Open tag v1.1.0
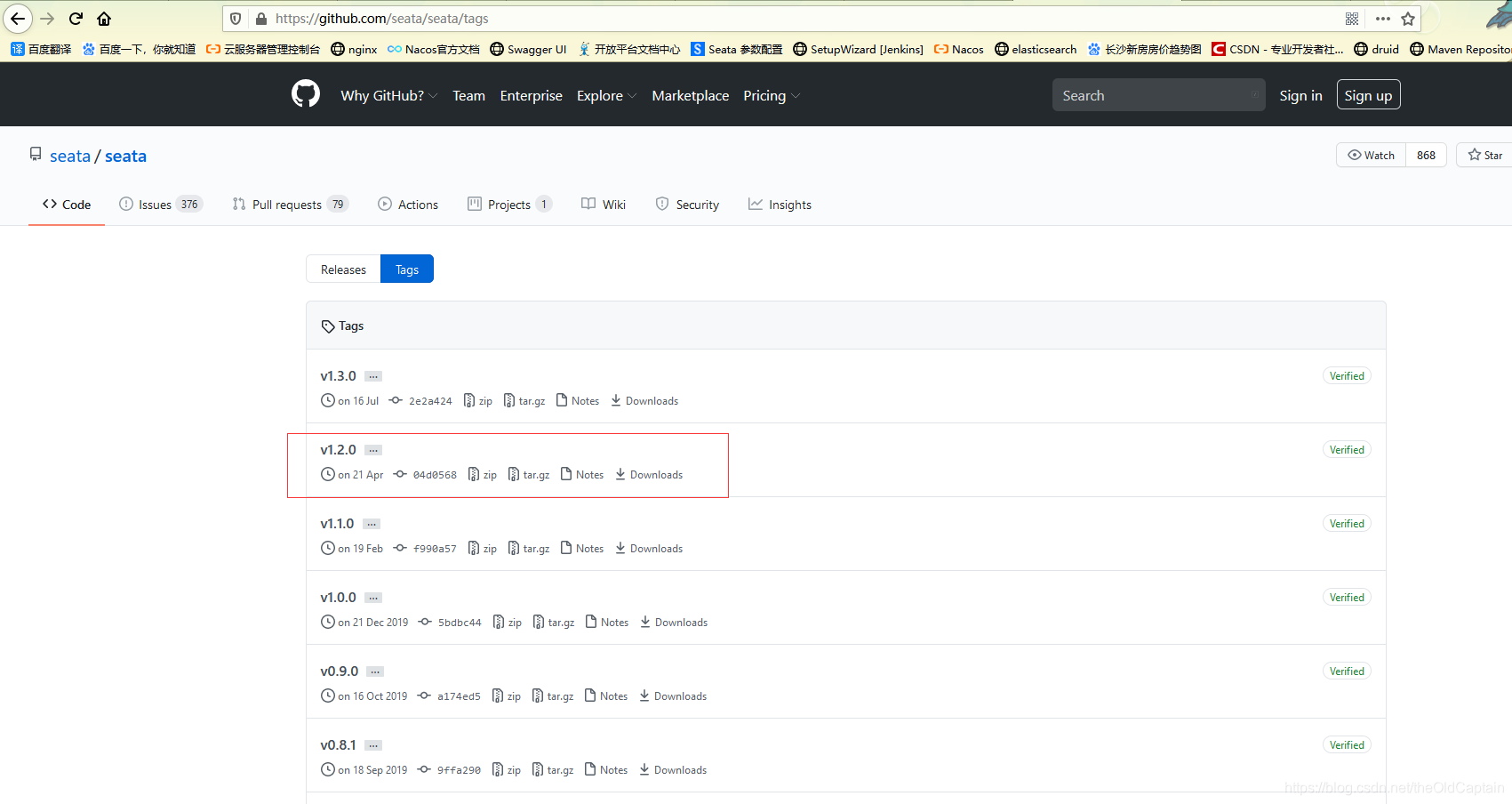1512x804 pixels. tap(337, 524)
